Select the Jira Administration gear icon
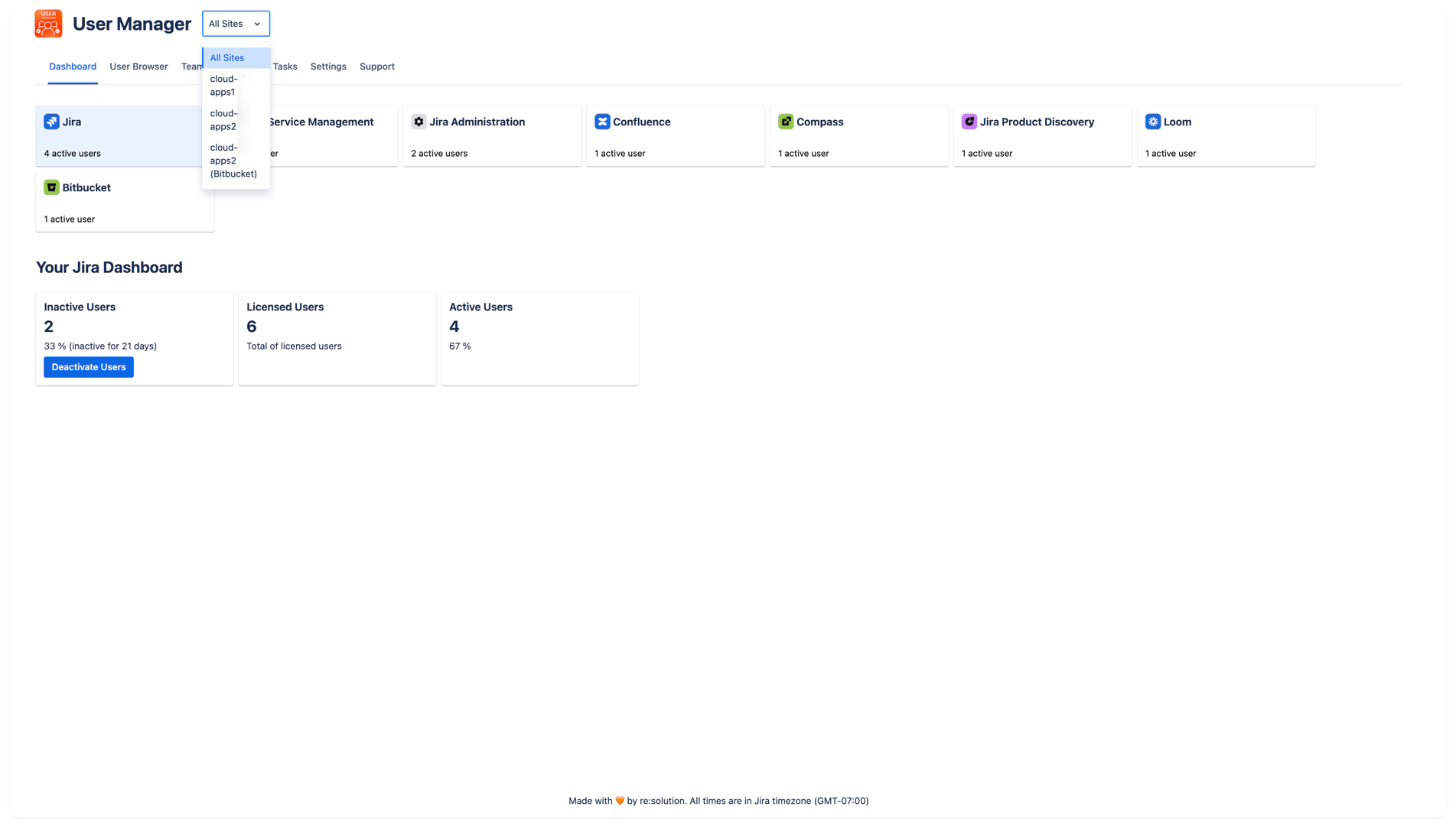Viewport: 1456px width, 826px height. [x=419, y=121]
